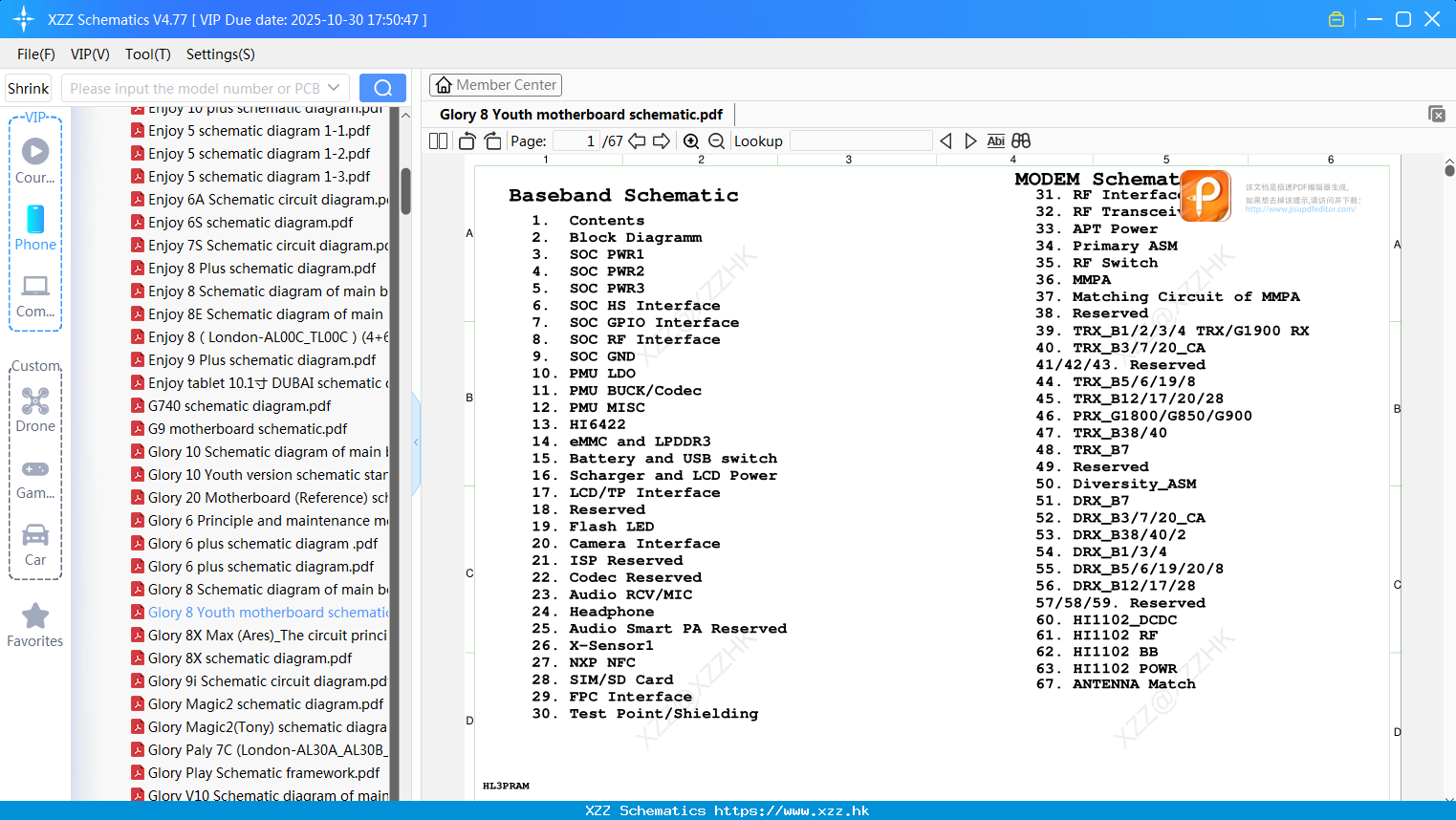Image resolution: width=1456 pixels, height=820 pixels.
Task: Open Enjoy 5 schematic diagram 1-3.pdf
Action: click(259, 177)
